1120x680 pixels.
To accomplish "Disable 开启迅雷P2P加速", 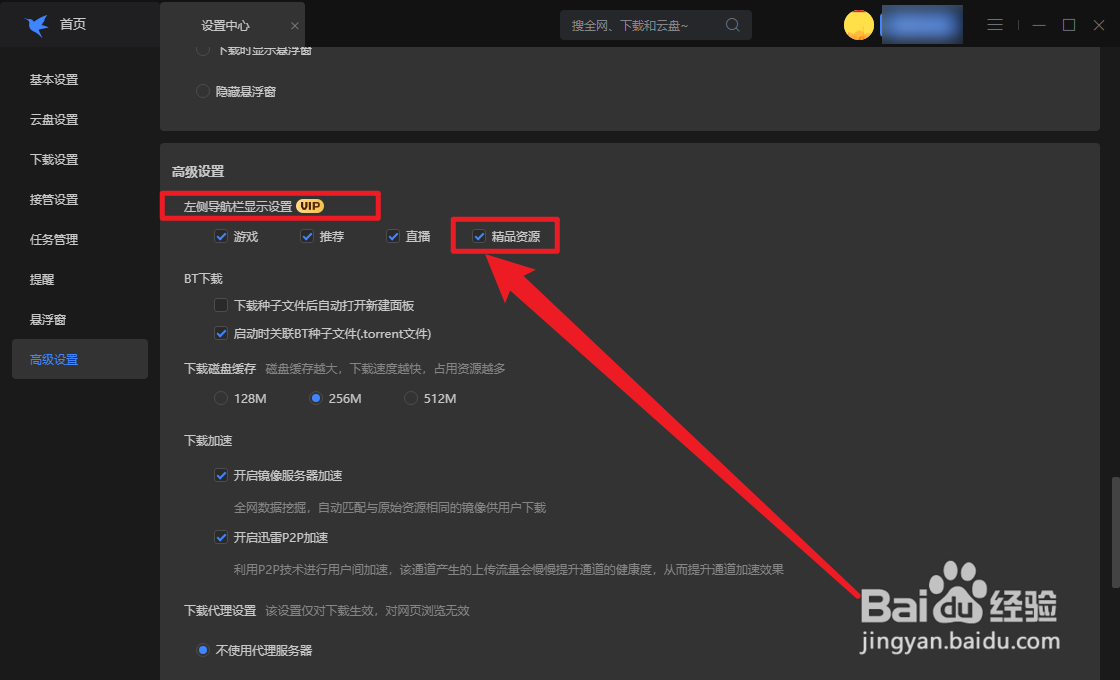I will click(x=221, y=537).
